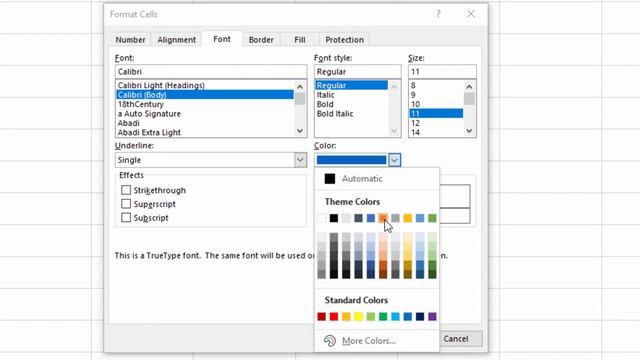This screenshot has height=360, width=640.
Task: Select the Font tab
Action: tap(222, 39)
